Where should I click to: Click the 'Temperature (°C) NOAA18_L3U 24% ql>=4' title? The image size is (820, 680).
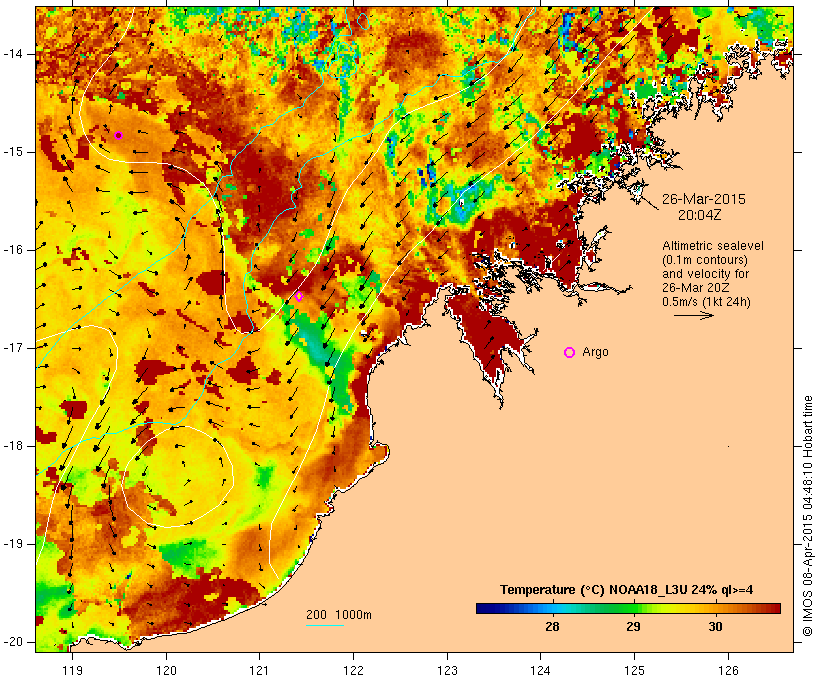coord(627,590)
